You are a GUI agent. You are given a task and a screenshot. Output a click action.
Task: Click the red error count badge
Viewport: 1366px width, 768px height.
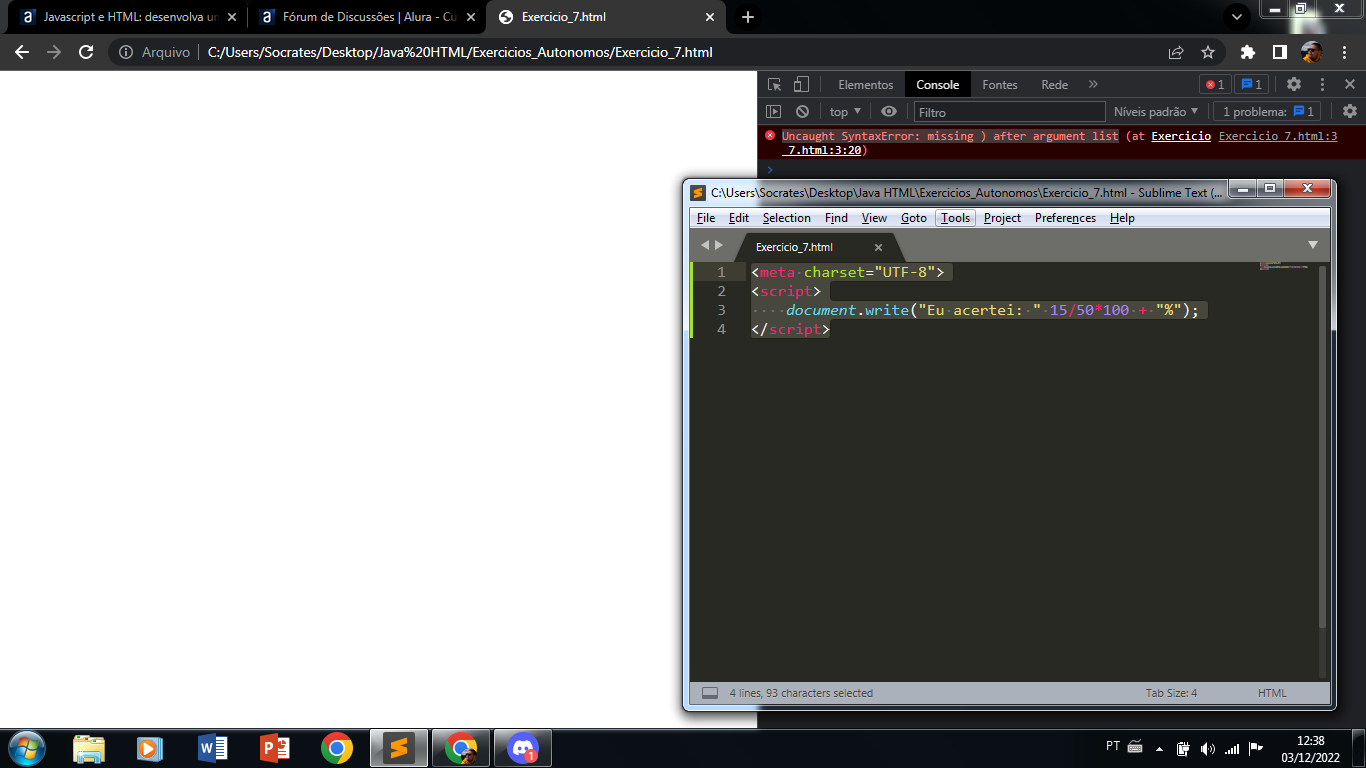click(1214, 85)
